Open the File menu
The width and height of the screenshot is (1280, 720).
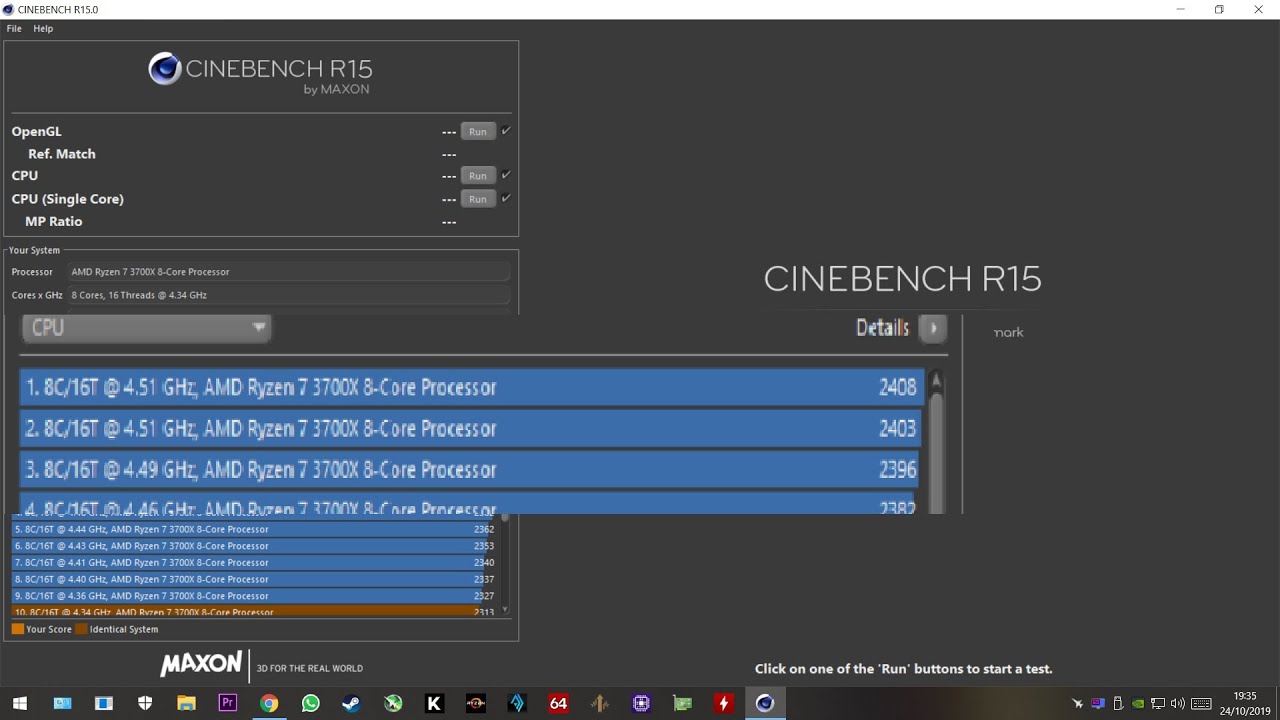[x=14, y=28]
